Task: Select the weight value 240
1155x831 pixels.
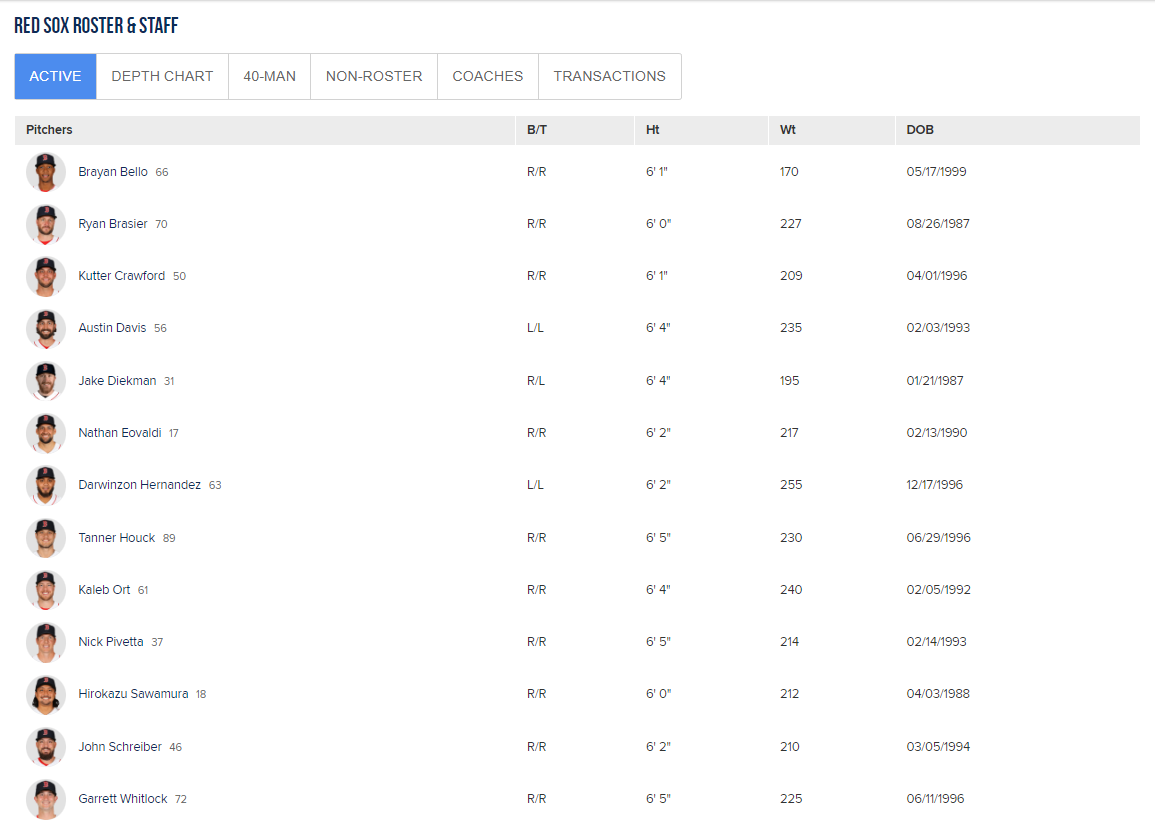Action: pyautogui.click(x=791, y=590)
